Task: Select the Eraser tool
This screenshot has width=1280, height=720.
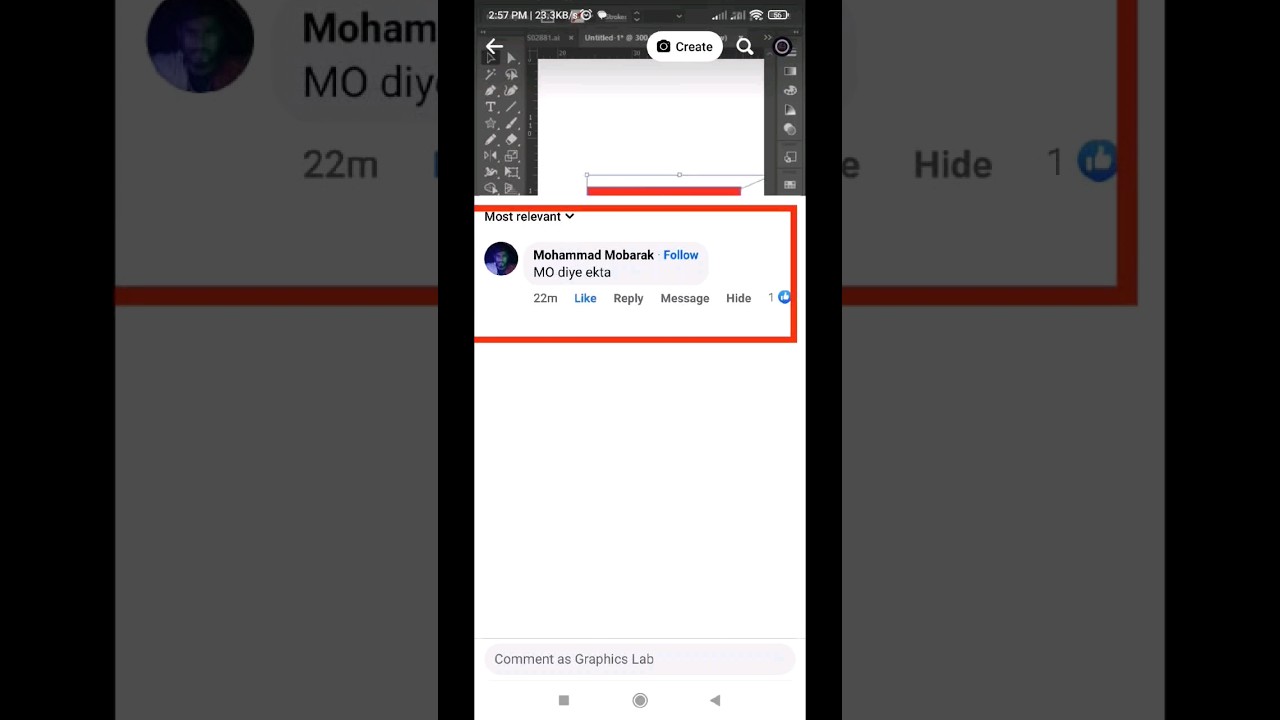Action: pyautogui.click(x=511, y=139)
